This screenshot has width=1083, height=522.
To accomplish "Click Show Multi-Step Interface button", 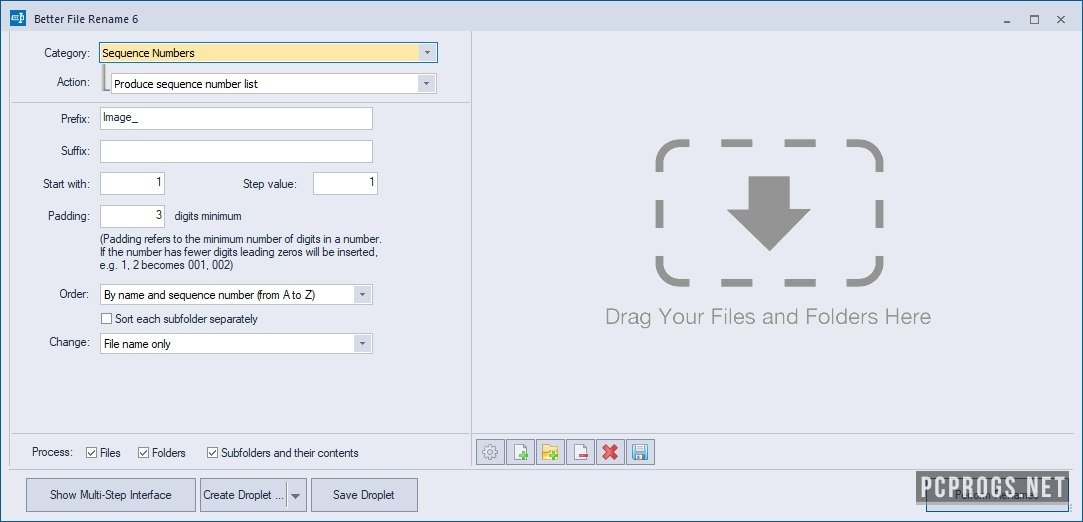I will pos(111,495).
